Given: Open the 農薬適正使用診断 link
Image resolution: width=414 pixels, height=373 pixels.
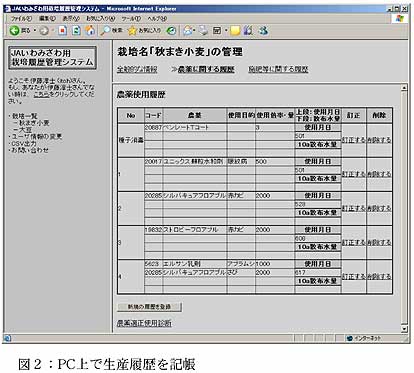Looking at the screenshot, I should pos(144,323).
